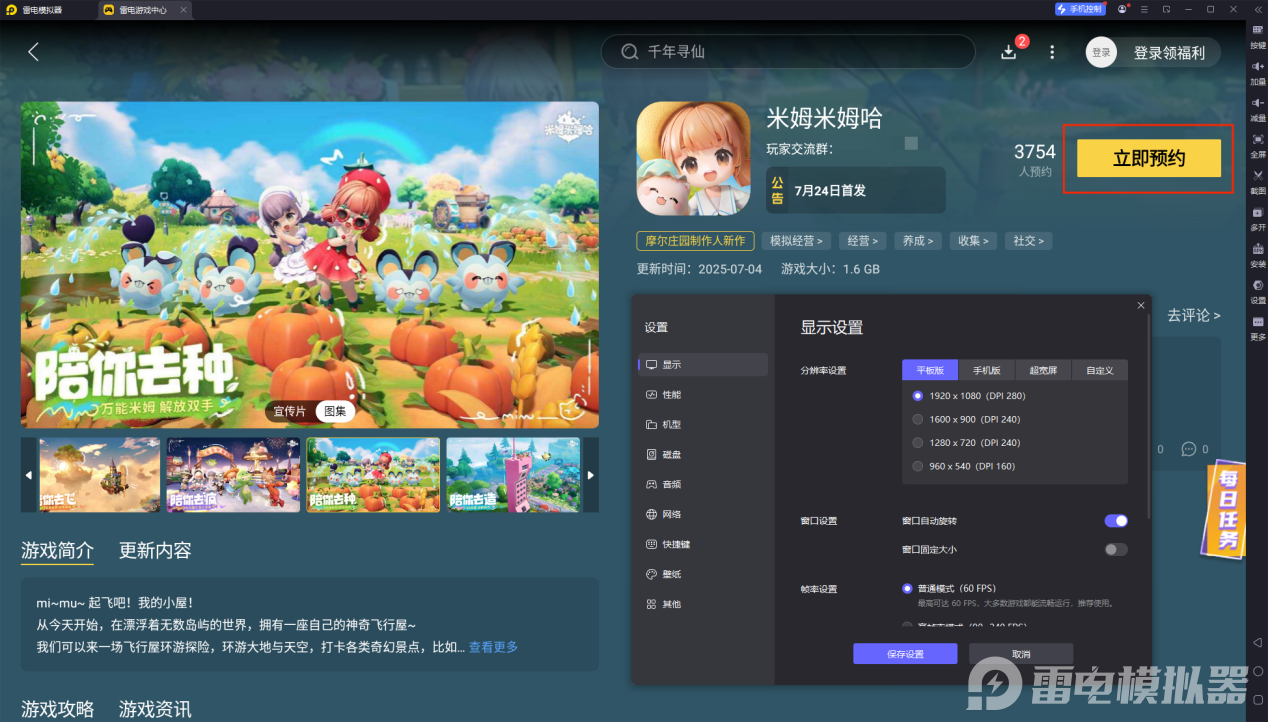
Task: Click 取消 in the settings dialog
Action: click(x=1021, y=654)
